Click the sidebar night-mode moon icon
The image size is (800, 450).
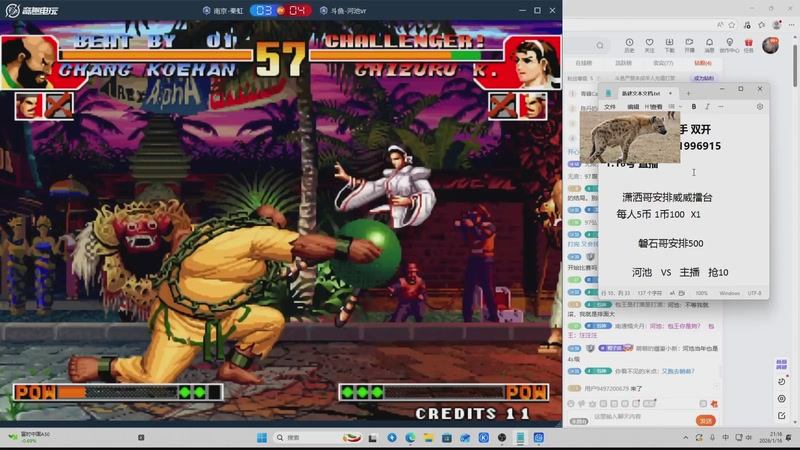(x=782, y=382)
